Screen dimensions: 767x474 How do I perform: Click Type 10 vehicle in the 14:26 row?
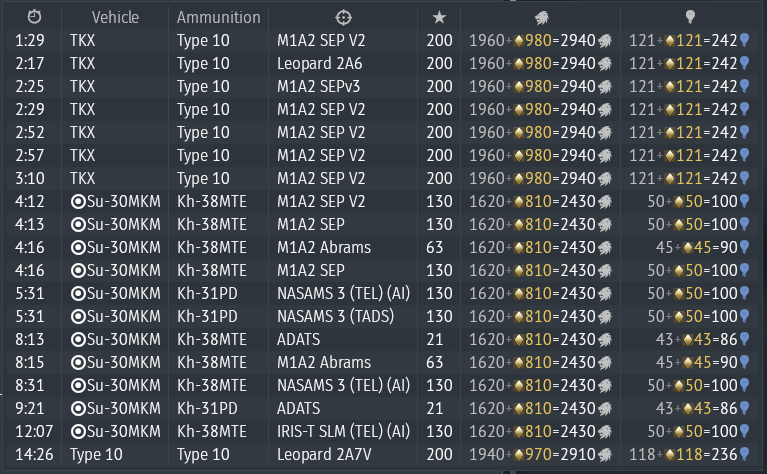(x=96, y=454)
